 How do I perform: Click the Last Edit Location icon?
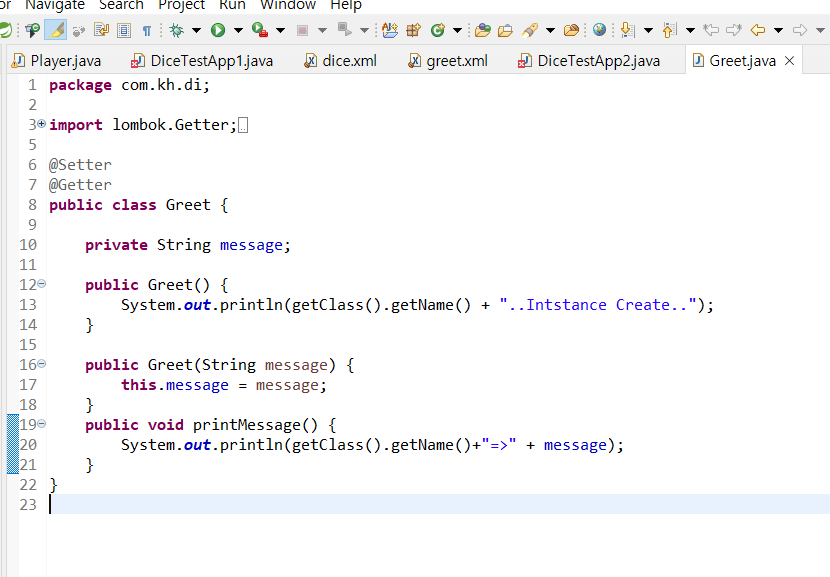click(x=711, y=30)
